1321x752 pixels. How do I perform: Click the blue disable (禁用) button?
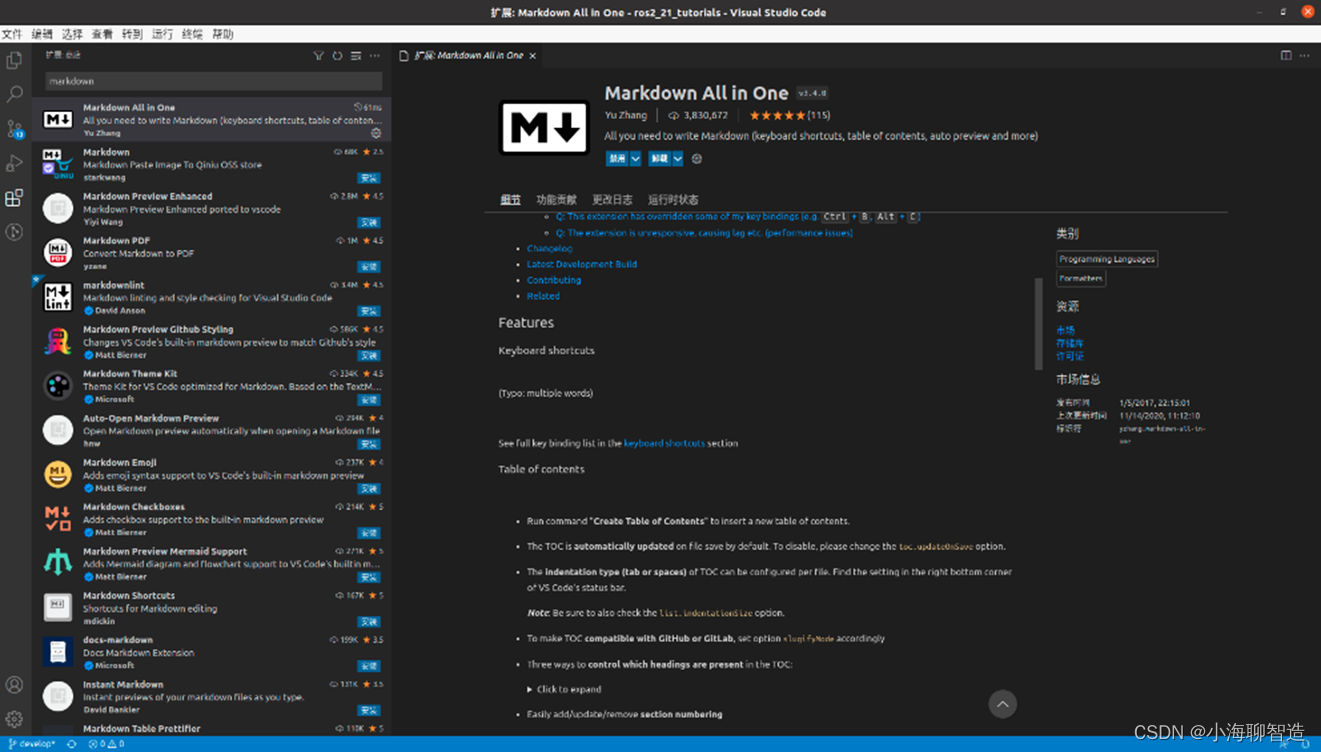[618, 159]
